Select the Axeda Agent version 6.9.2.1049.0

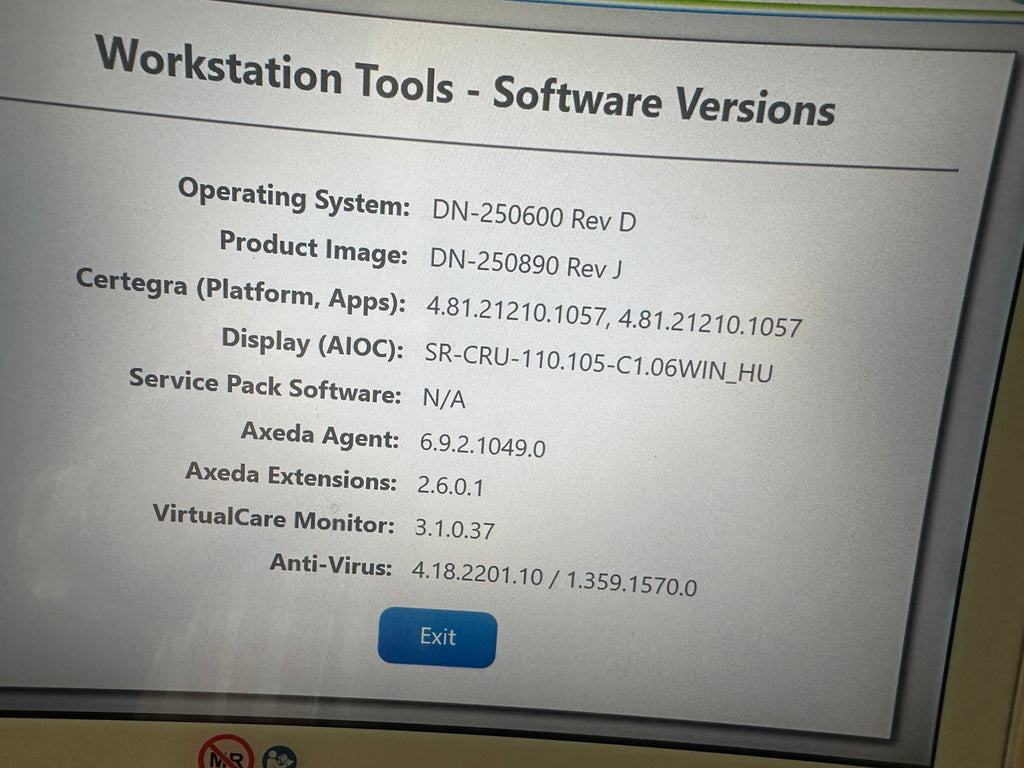483,445
